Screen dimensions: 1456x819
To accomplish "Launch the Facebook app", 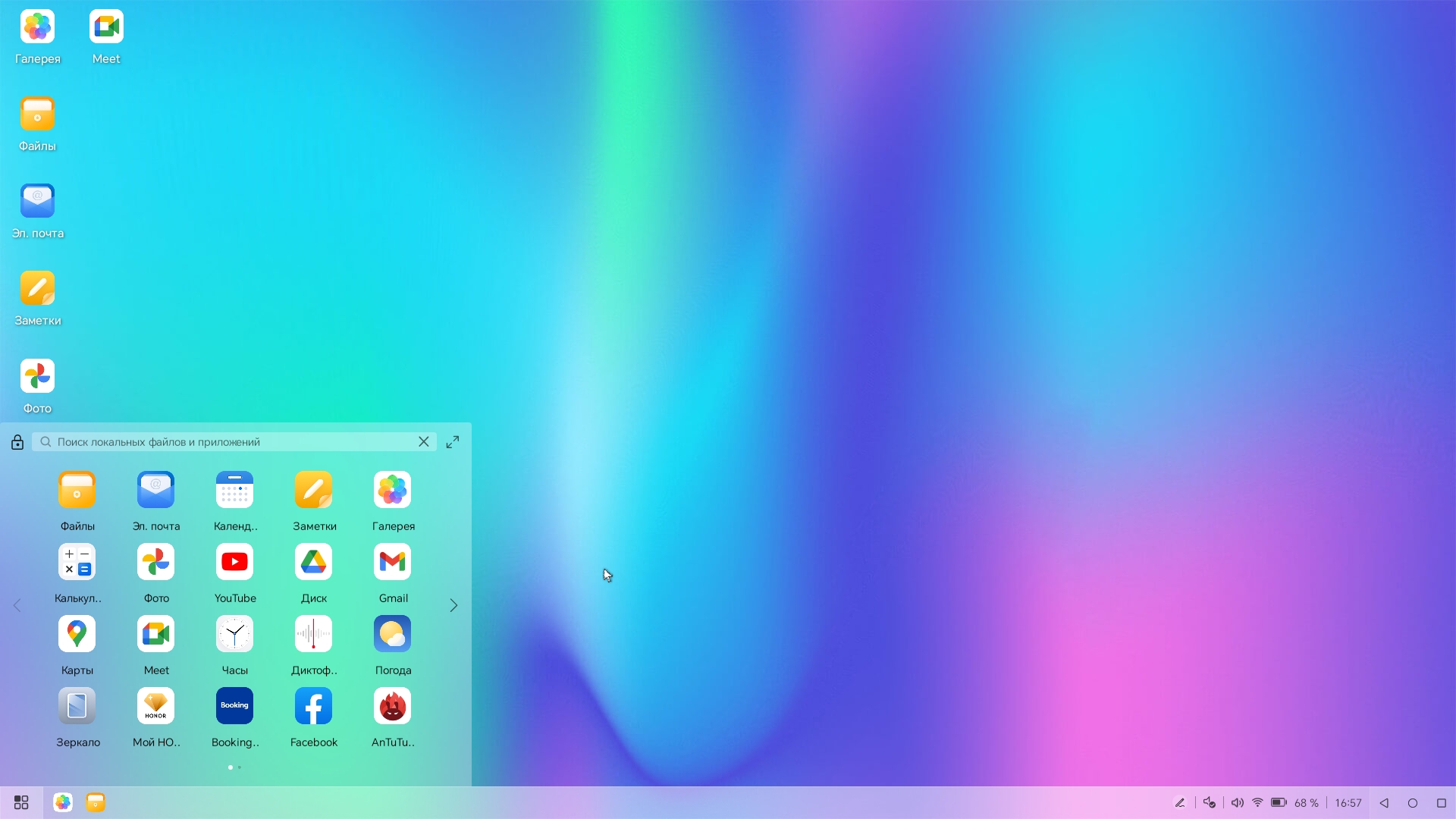I will pos(313,707).
